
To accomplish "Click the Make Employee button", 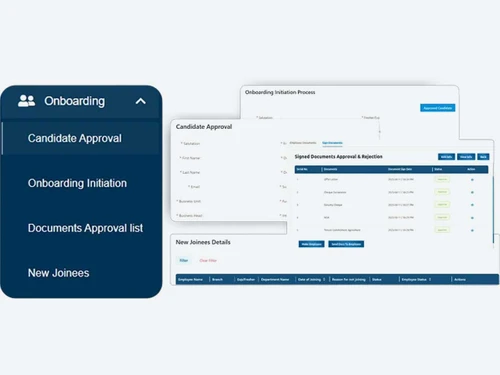I will pyautogui.click(x=311, y=244).
